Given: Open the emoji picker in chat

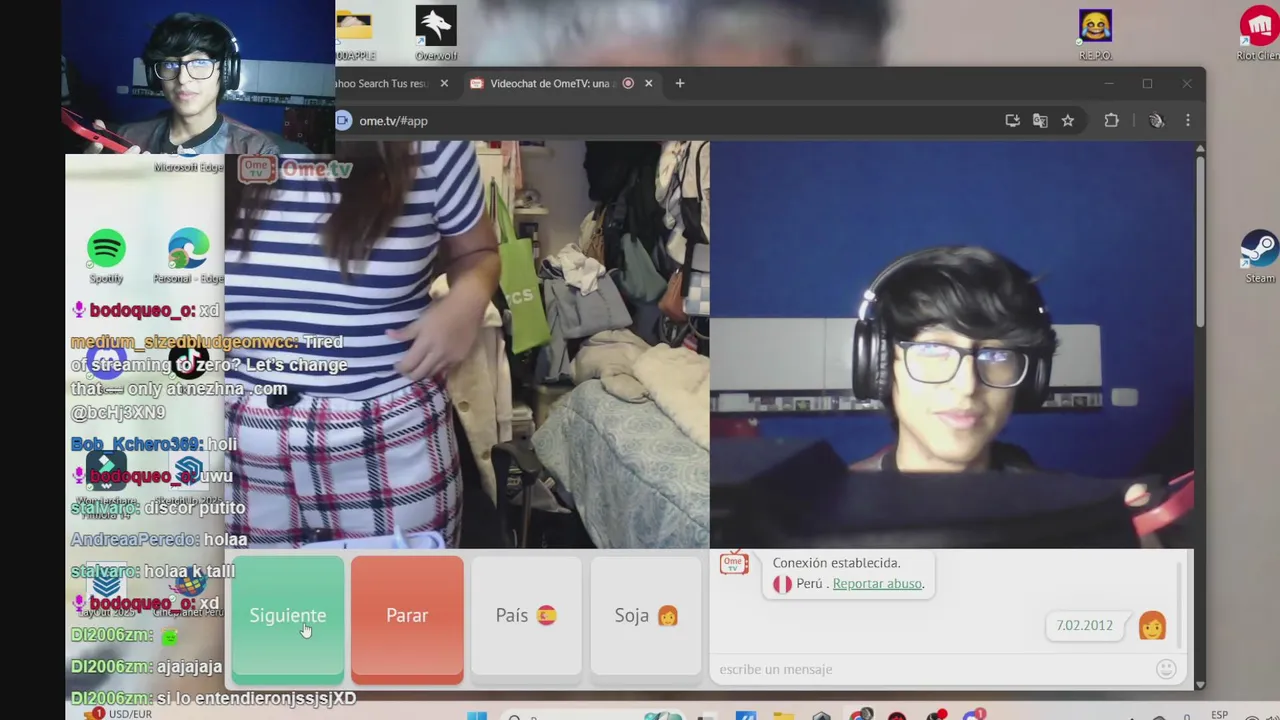Looking at the screenshot, I should click(1166, 669).
